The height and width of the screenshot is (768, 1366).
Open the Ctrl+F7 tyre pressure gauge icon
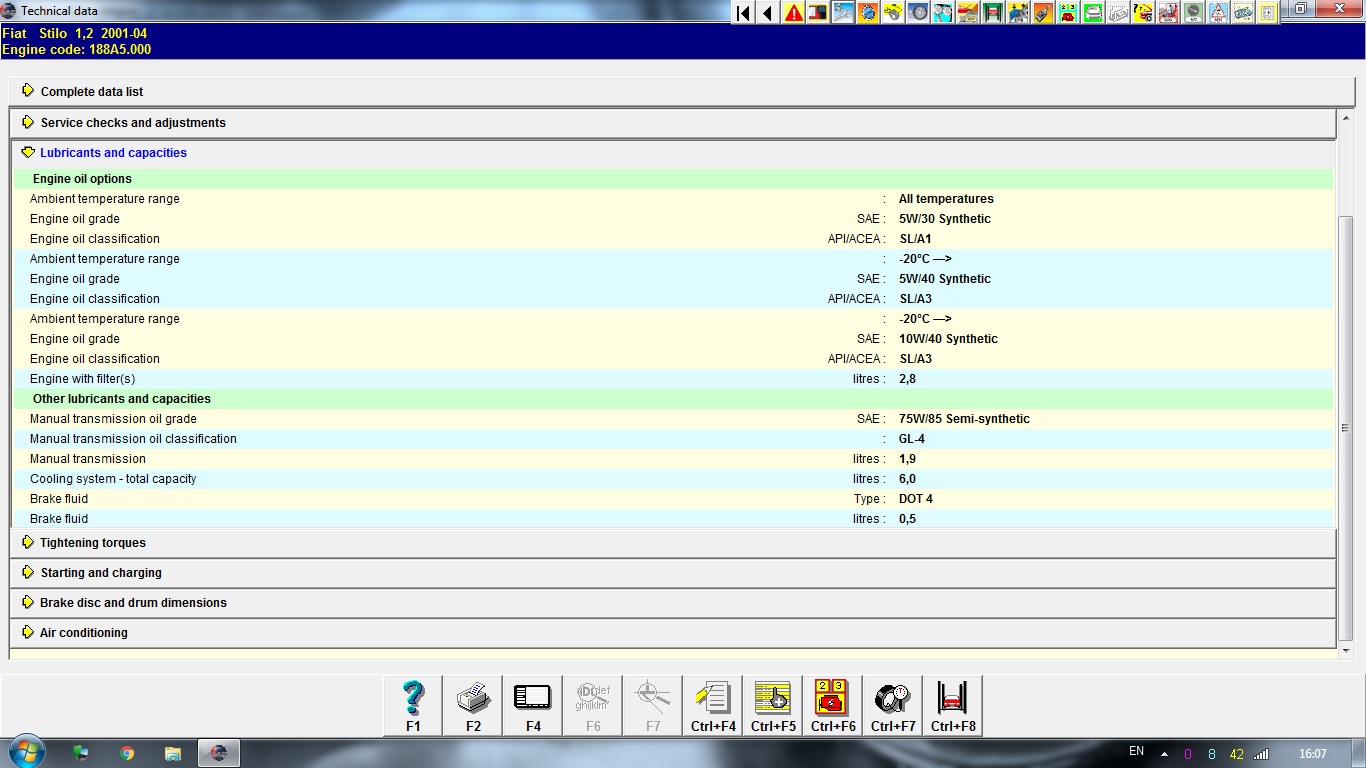point(893,705)
